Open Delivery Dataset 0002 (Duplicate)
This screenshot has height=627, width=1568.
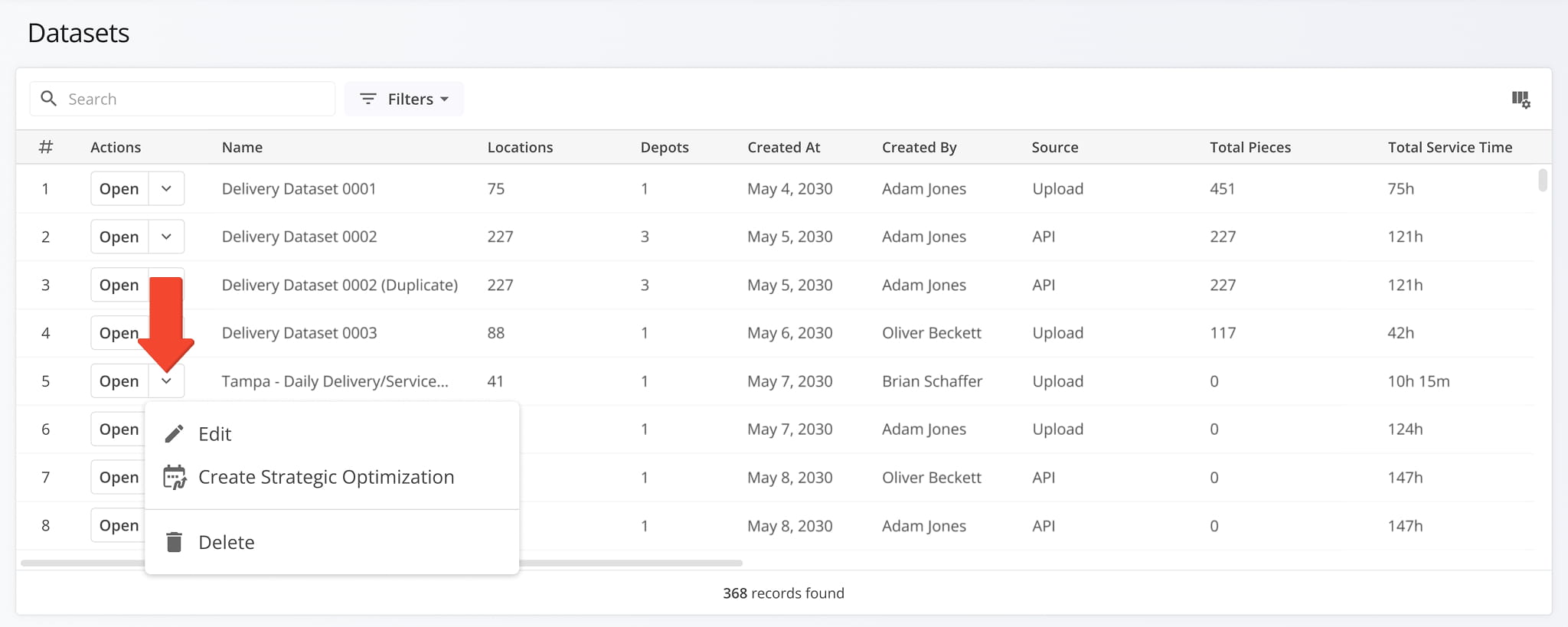[x=119, y=285]
